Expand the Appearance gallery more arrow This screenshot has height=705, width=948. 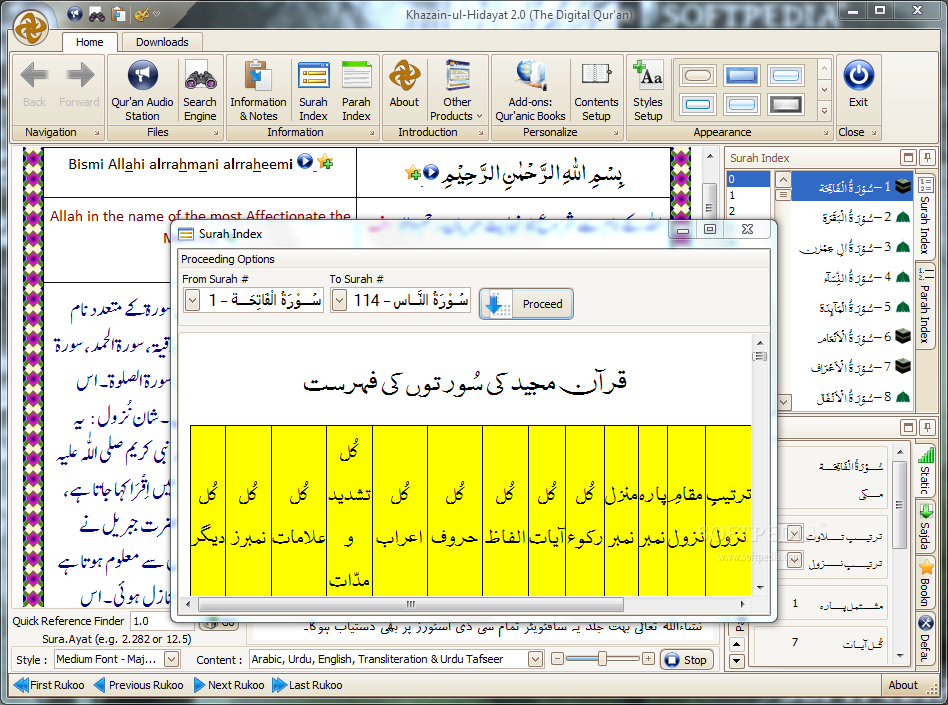point(824,111)
